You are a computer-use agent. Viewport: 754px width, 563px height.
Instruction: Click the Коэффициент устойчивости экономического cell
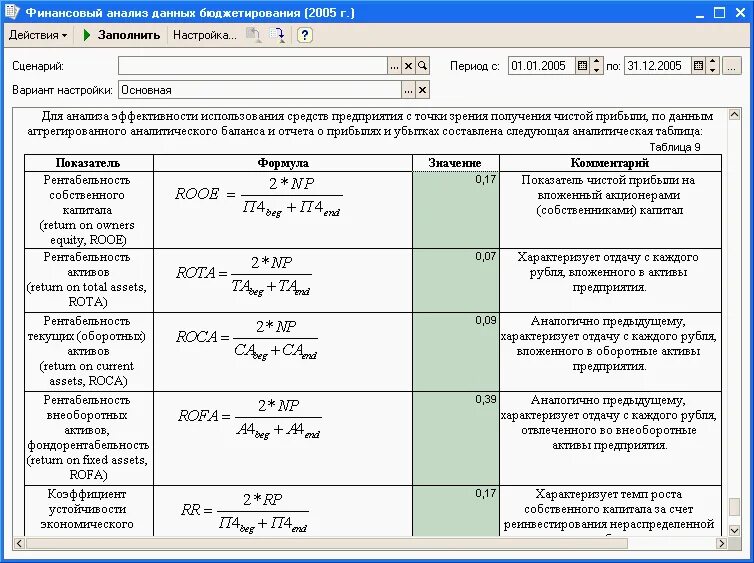[88, 511]
